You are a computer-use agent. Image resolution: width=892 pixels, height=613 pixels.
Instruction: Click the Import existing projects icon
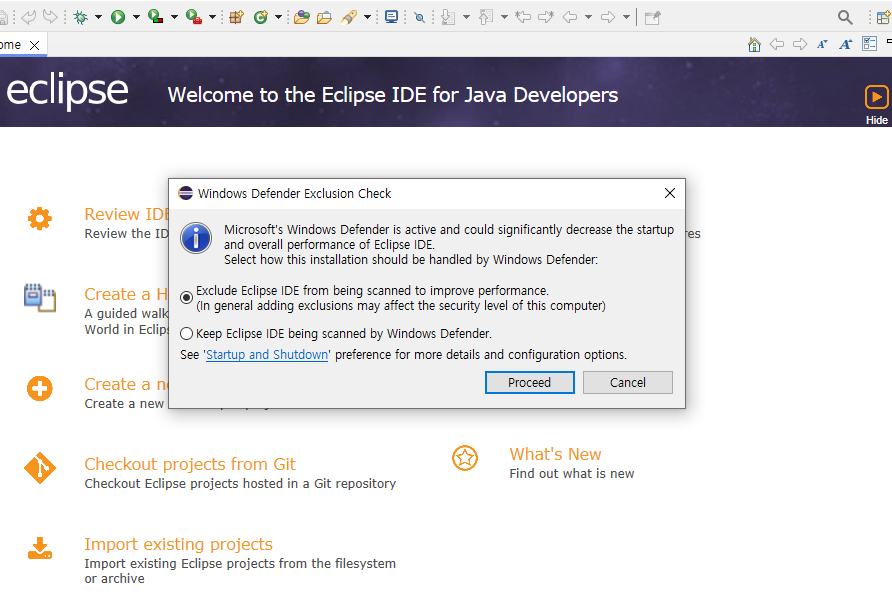click(x=40, y=548)
